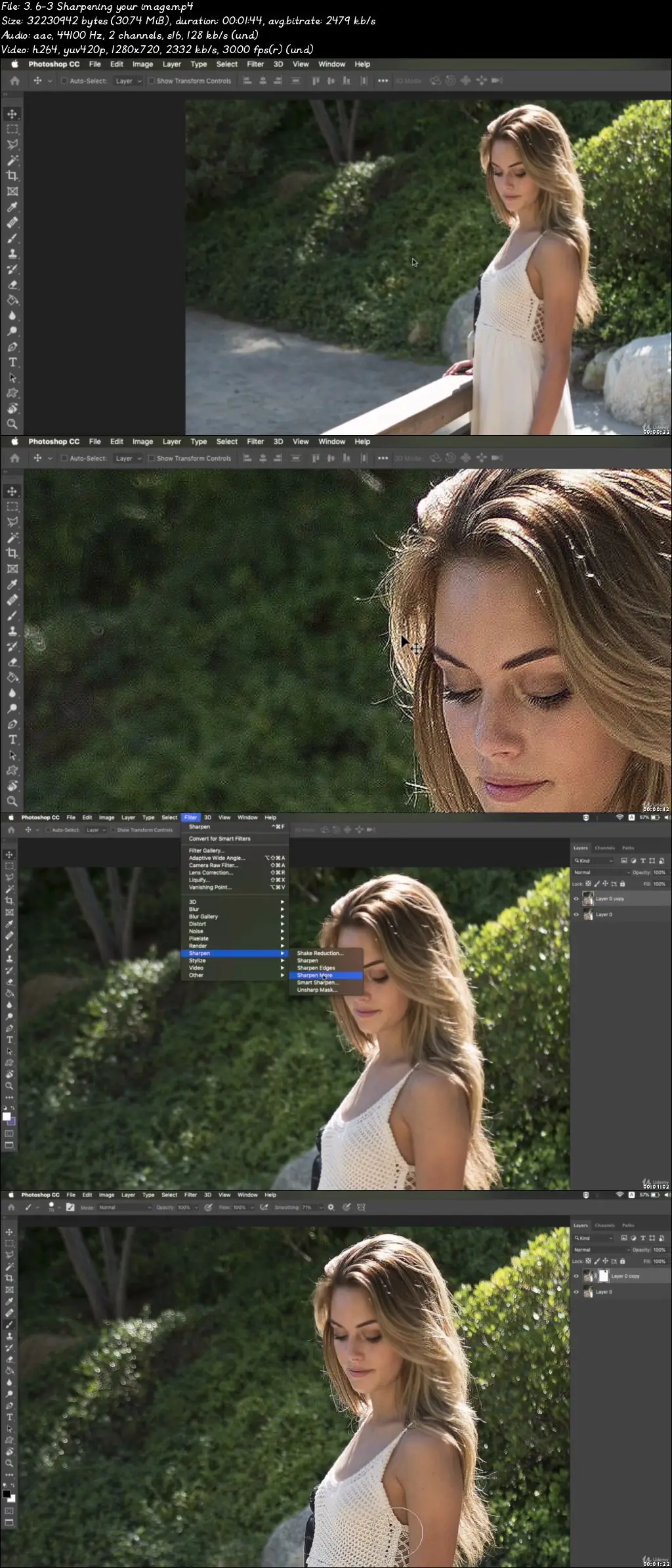Click lock-all padlock icon in the 00:01:02 Layers panel

pyautogui.click(x=622, y=883)
